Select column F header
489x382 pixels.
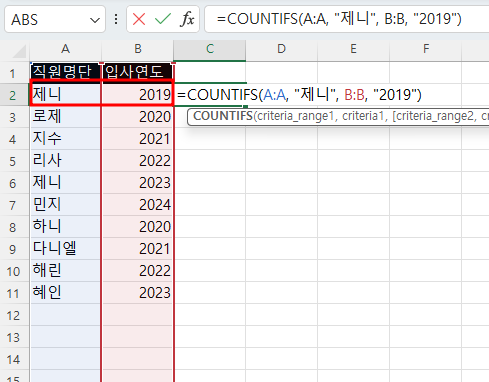426,49
